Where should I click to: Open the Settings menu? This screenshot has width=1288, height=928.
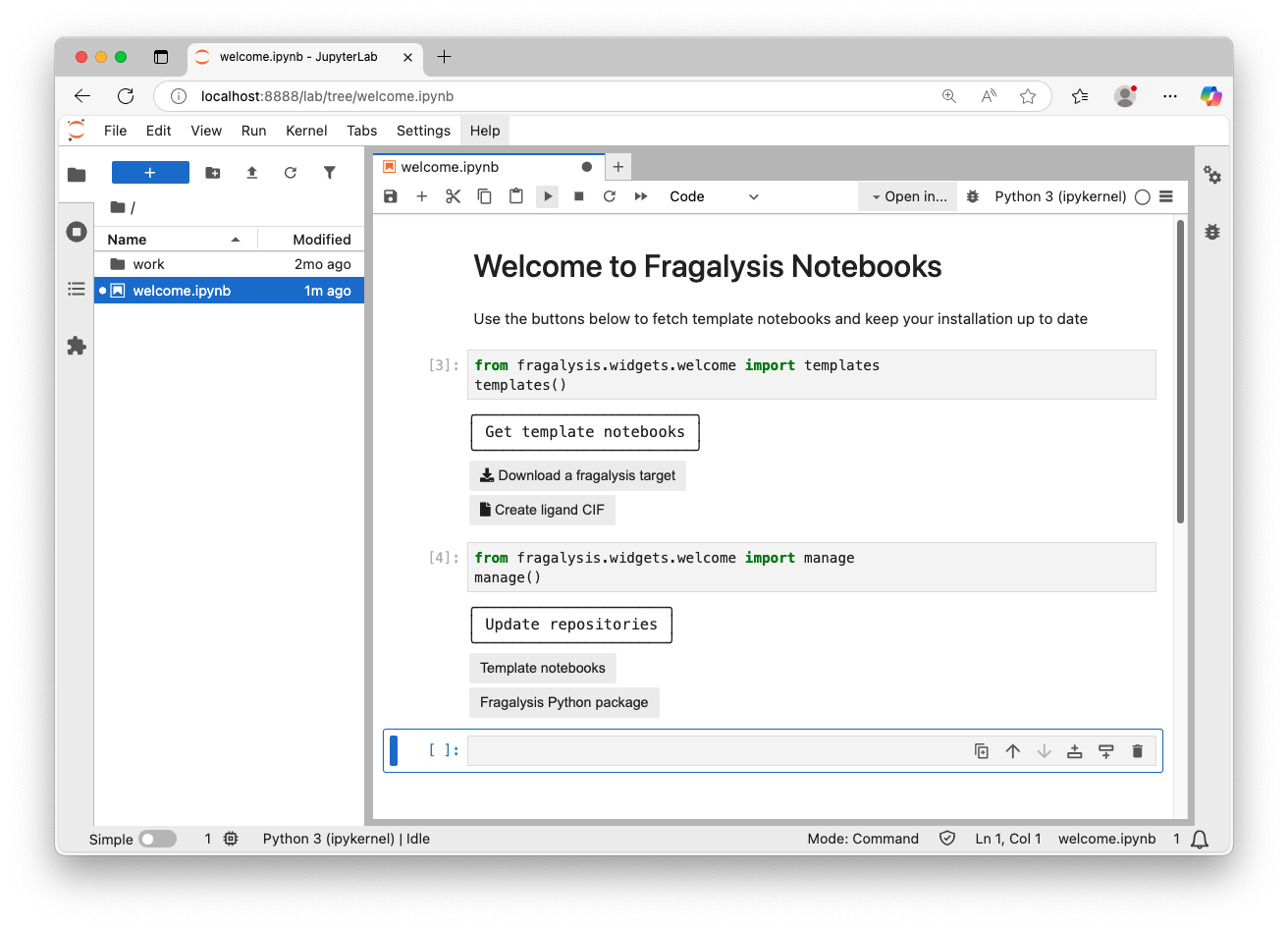point(423,131)
